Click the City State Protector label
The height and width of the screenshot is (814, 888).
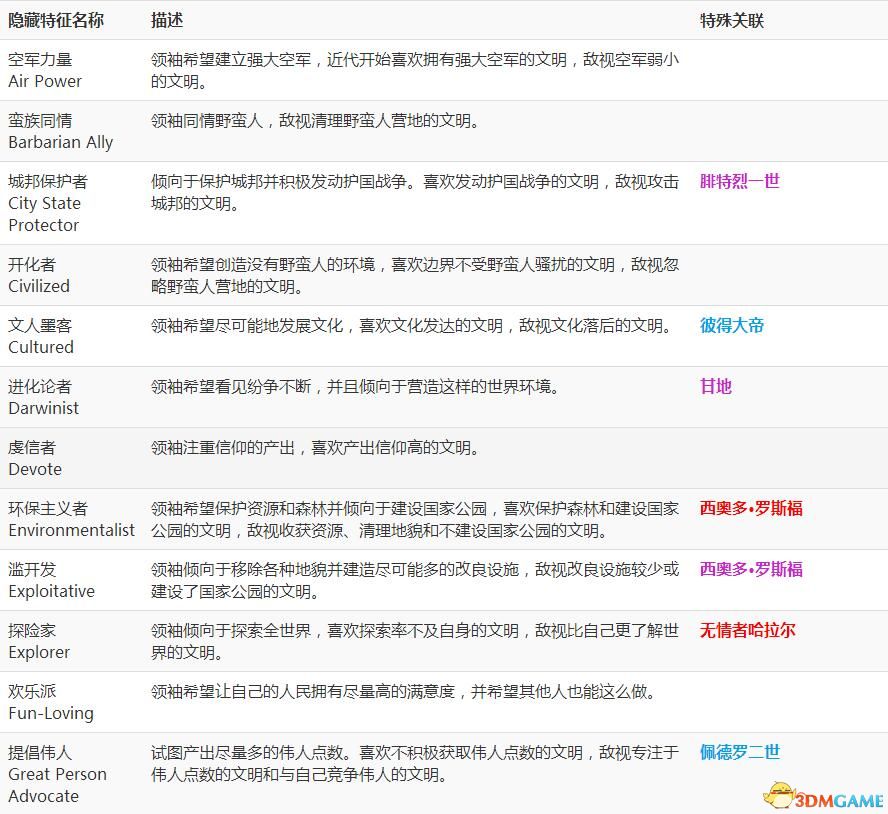coord(45,214)
